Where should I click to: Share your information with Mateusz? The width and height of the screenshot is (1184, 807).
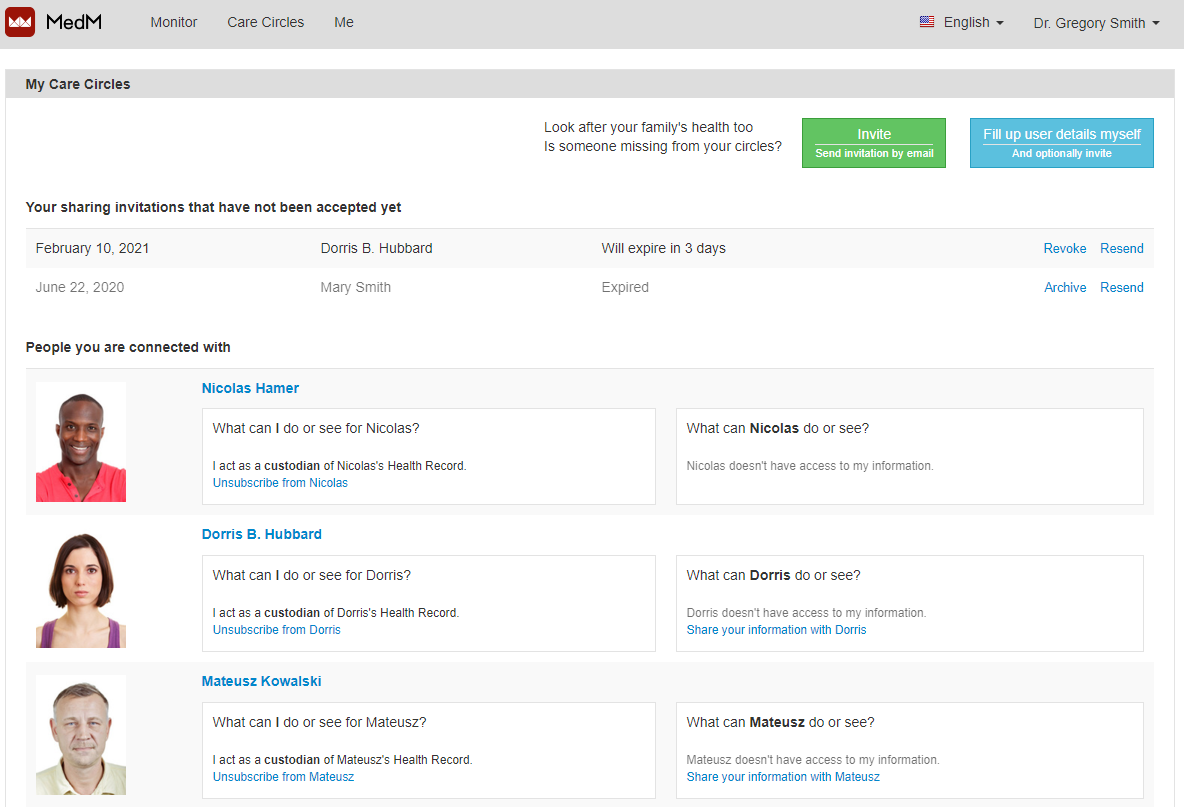(x=783, y=776)
